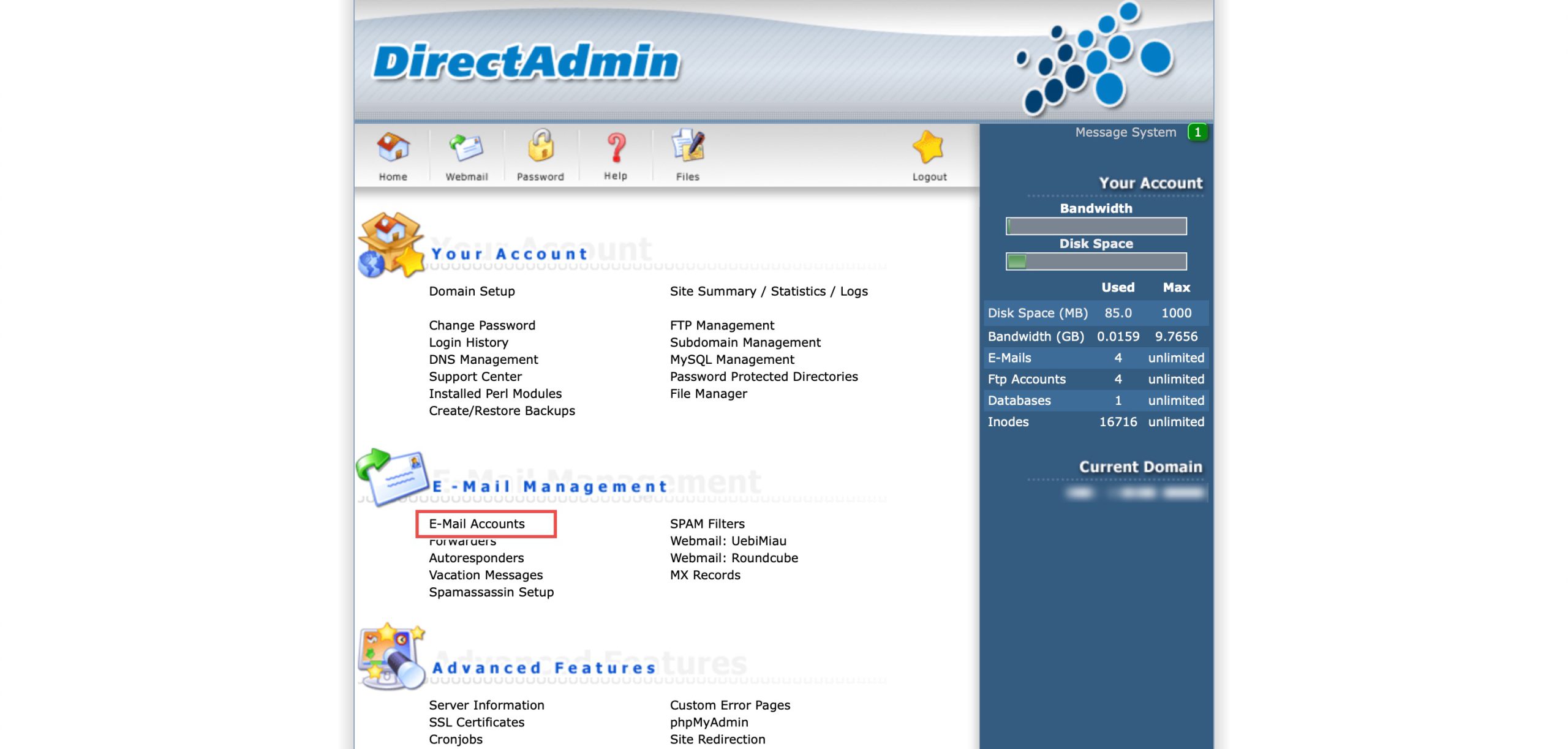Click the Logout star icon
The image size is (1568, 749).
point(929,148)
